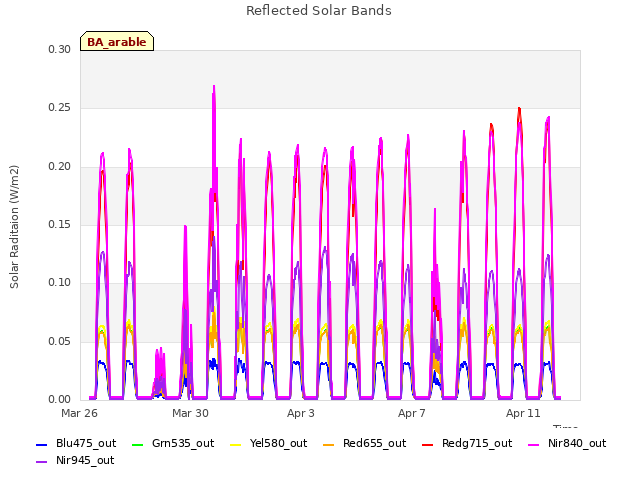Screen dimensions: 640x480
Task: Toggle Grn535_out series in legend
Action: [x=173, y=444]
